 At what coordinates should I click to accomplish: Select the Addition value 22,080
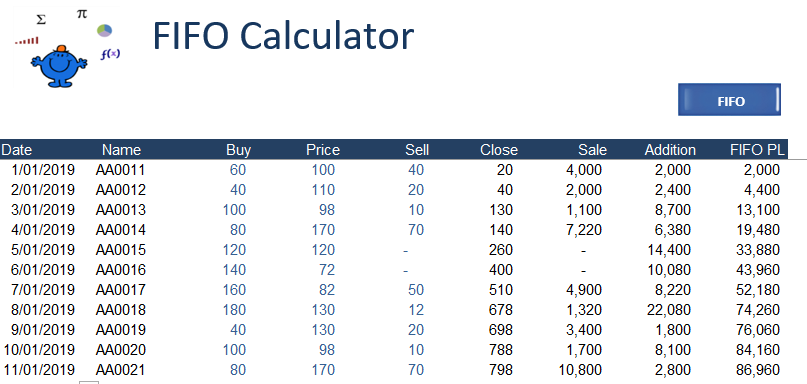click(669, 310)
